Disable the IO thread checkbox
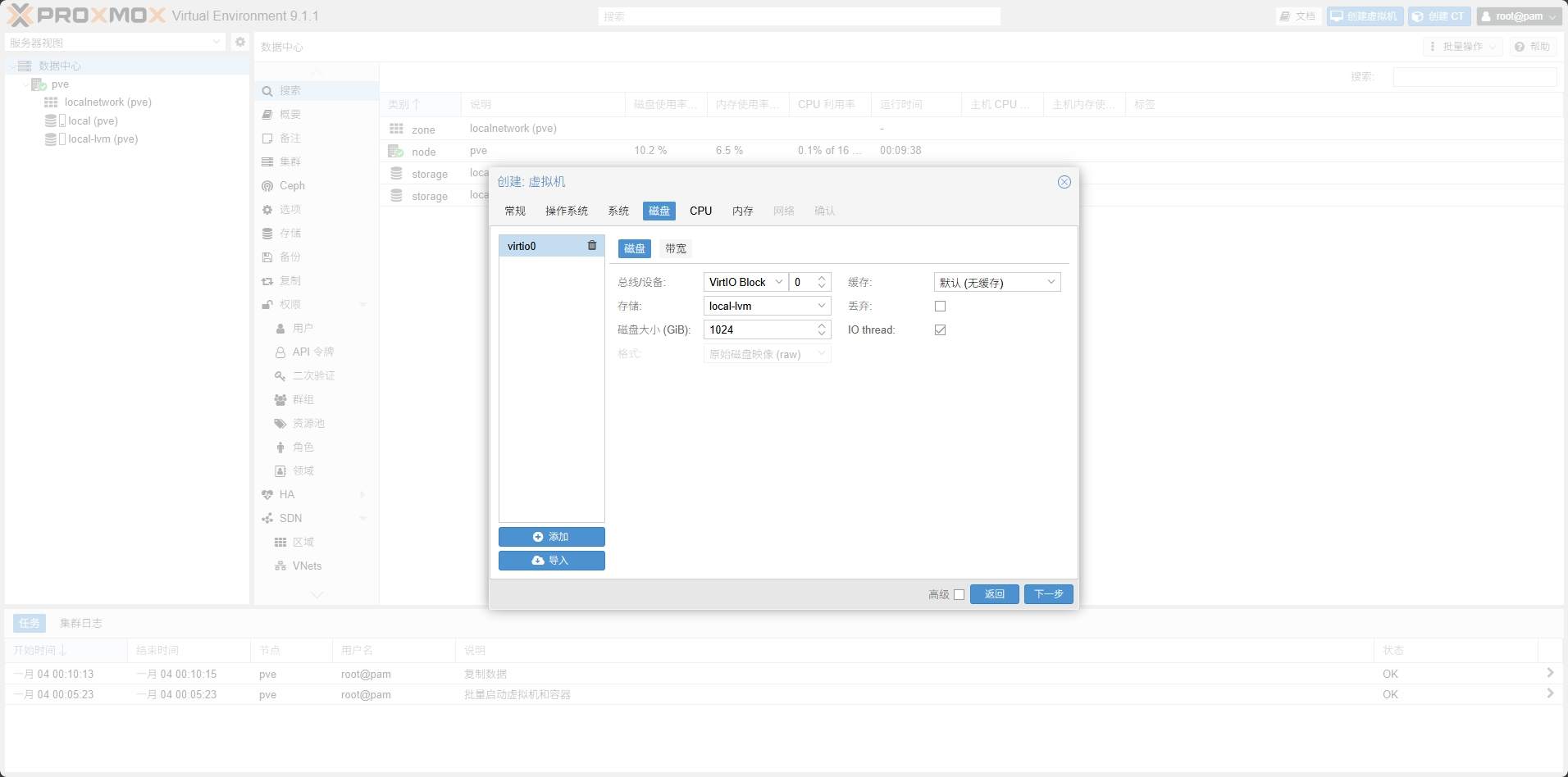Screen dimensions: 1568x777 [x=940, y=330]
